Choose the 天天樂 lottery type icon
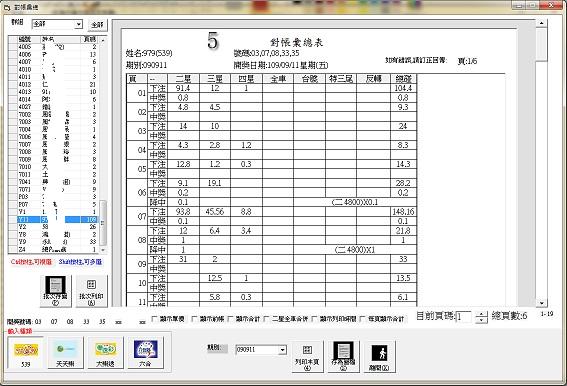The height and width of the screenshot is (386, 567). (x=65, y=353)
